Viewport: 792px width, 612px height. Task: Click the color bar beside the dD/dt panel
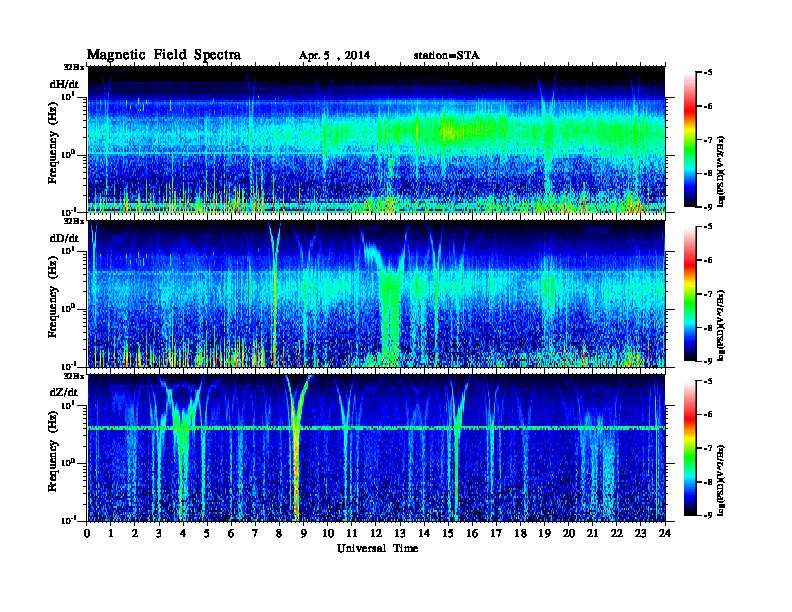click(690, 294)
